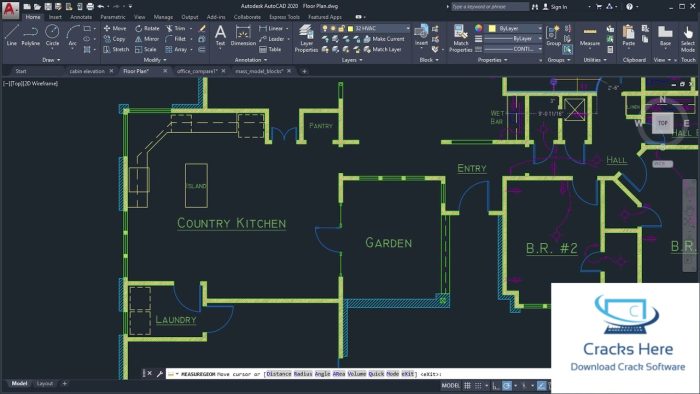
Task: Select the Line drawing tool
Action: pos(12,35)
